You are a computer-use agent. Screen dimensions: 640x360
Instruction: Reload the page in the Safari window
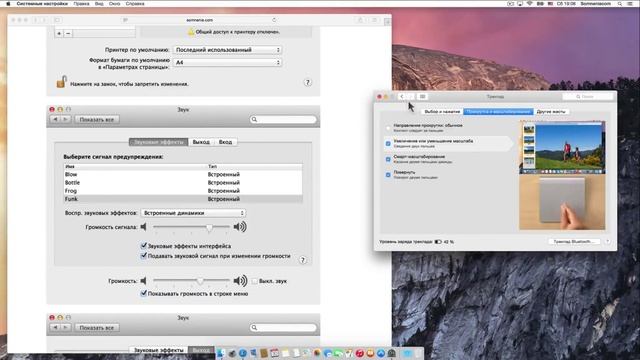(x=274, y=20)
